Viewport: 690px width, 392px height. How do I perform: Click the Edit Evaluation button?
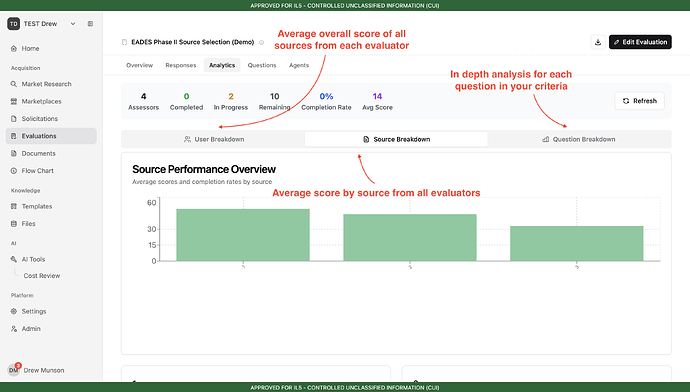pyautogui.click(x=640, y=42)
